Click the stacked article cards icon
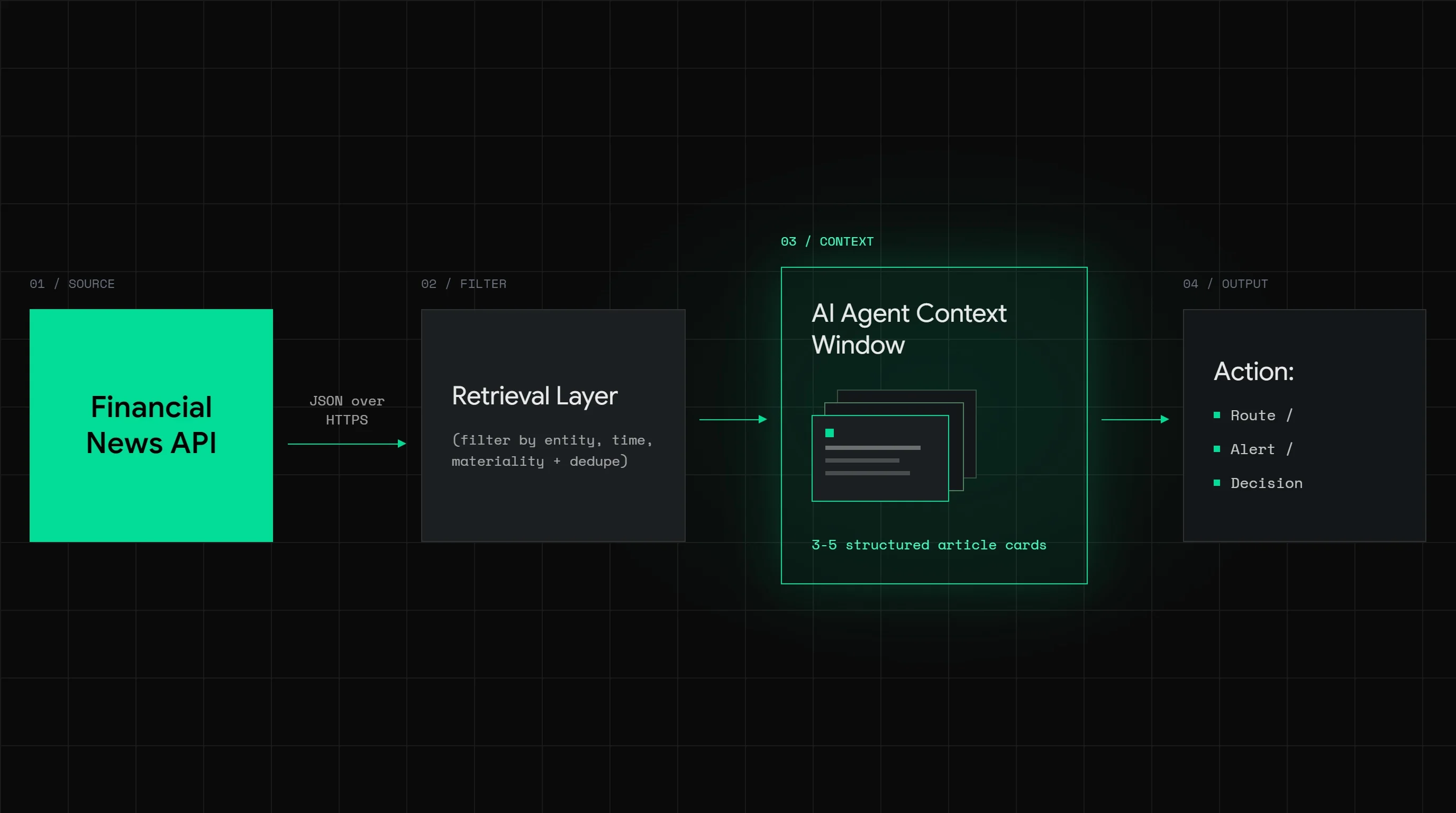 coord(894,446)
